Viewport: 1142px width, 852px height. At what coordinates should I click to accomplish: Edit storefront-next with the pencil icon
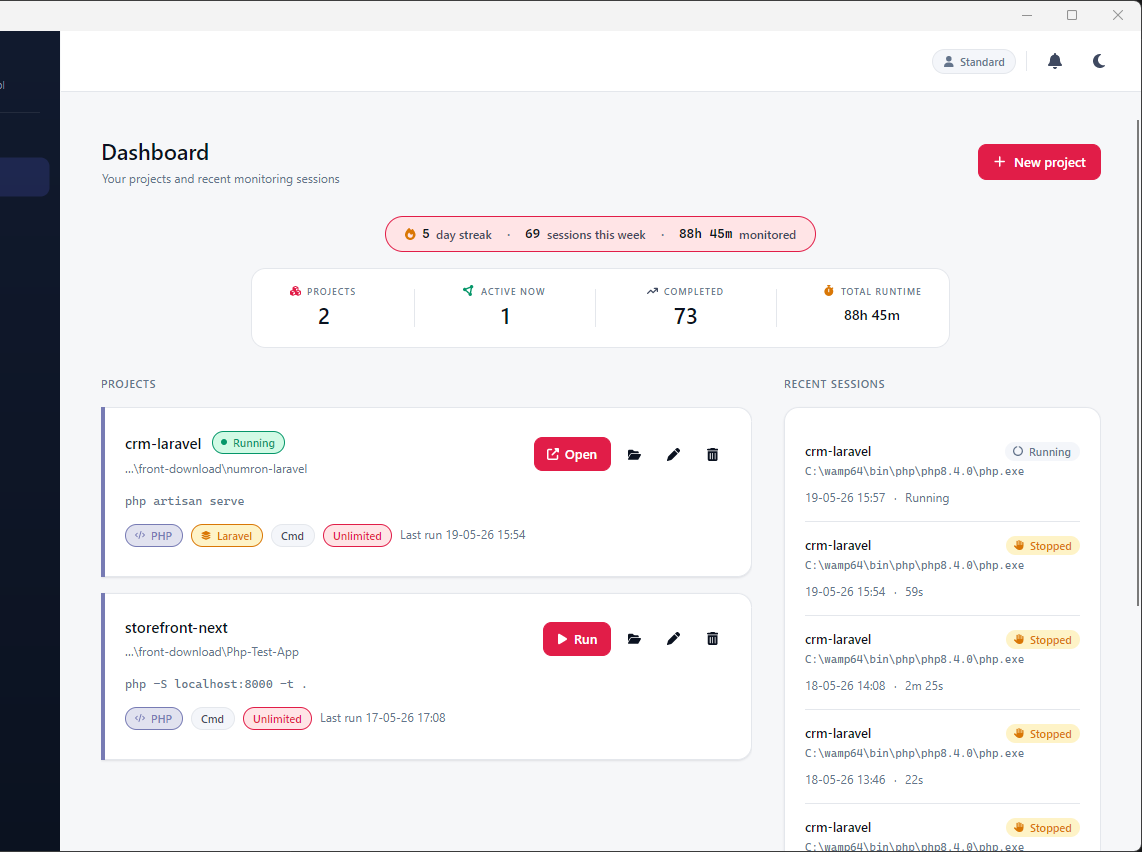[x=674, y=639]
